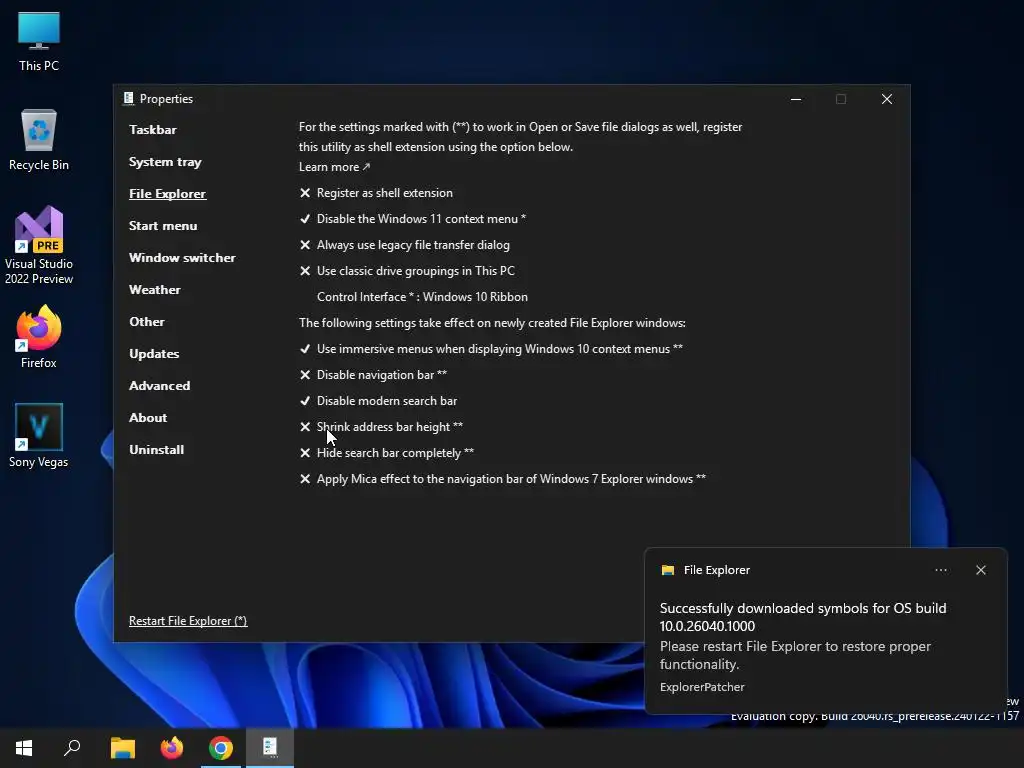This screenshot has height=768, width=1024.
Task: Switch to the Start menu section
Action: pos(163,226)
